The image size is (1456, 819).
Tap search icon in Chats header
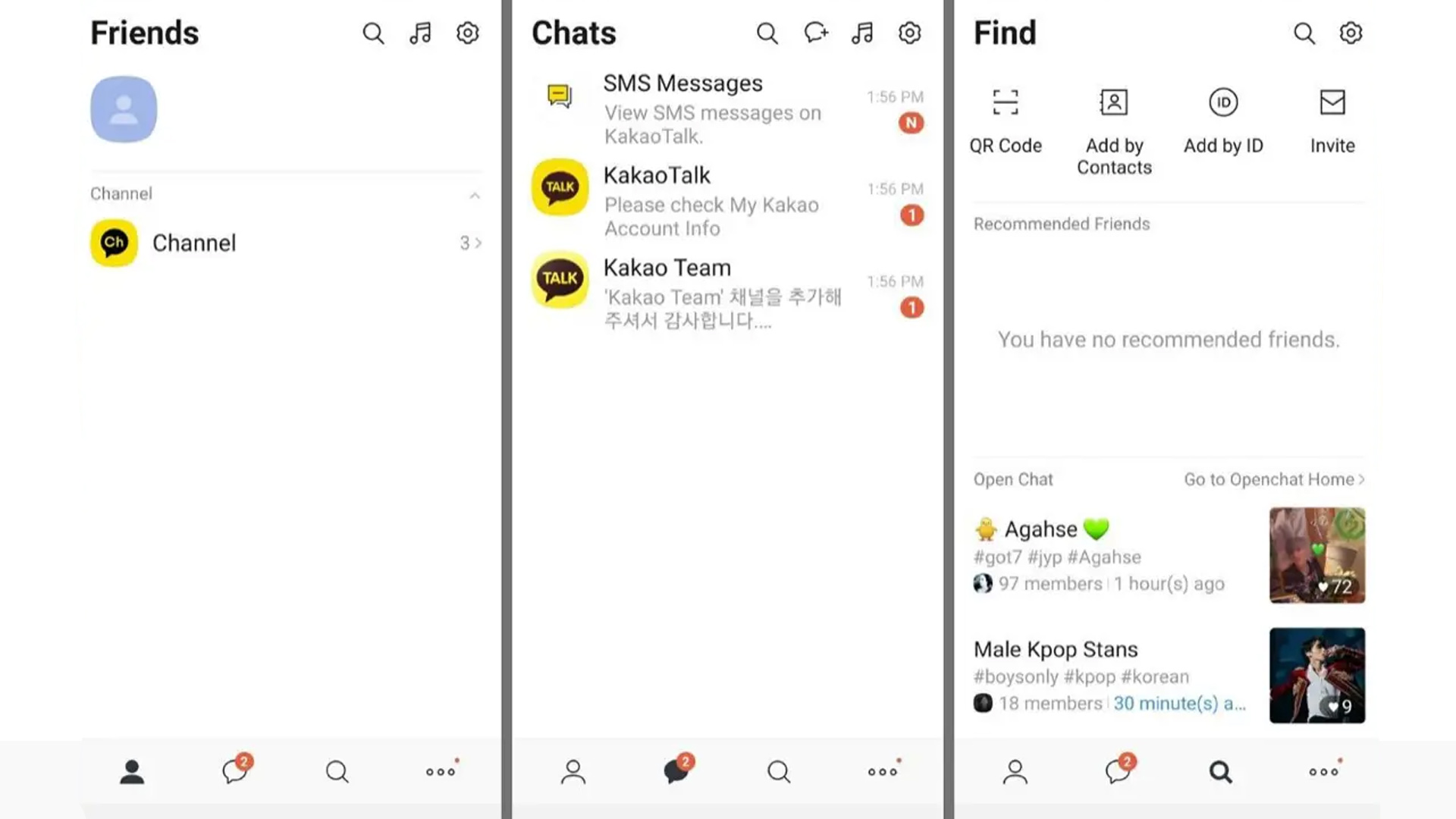(x=768, y=33)
